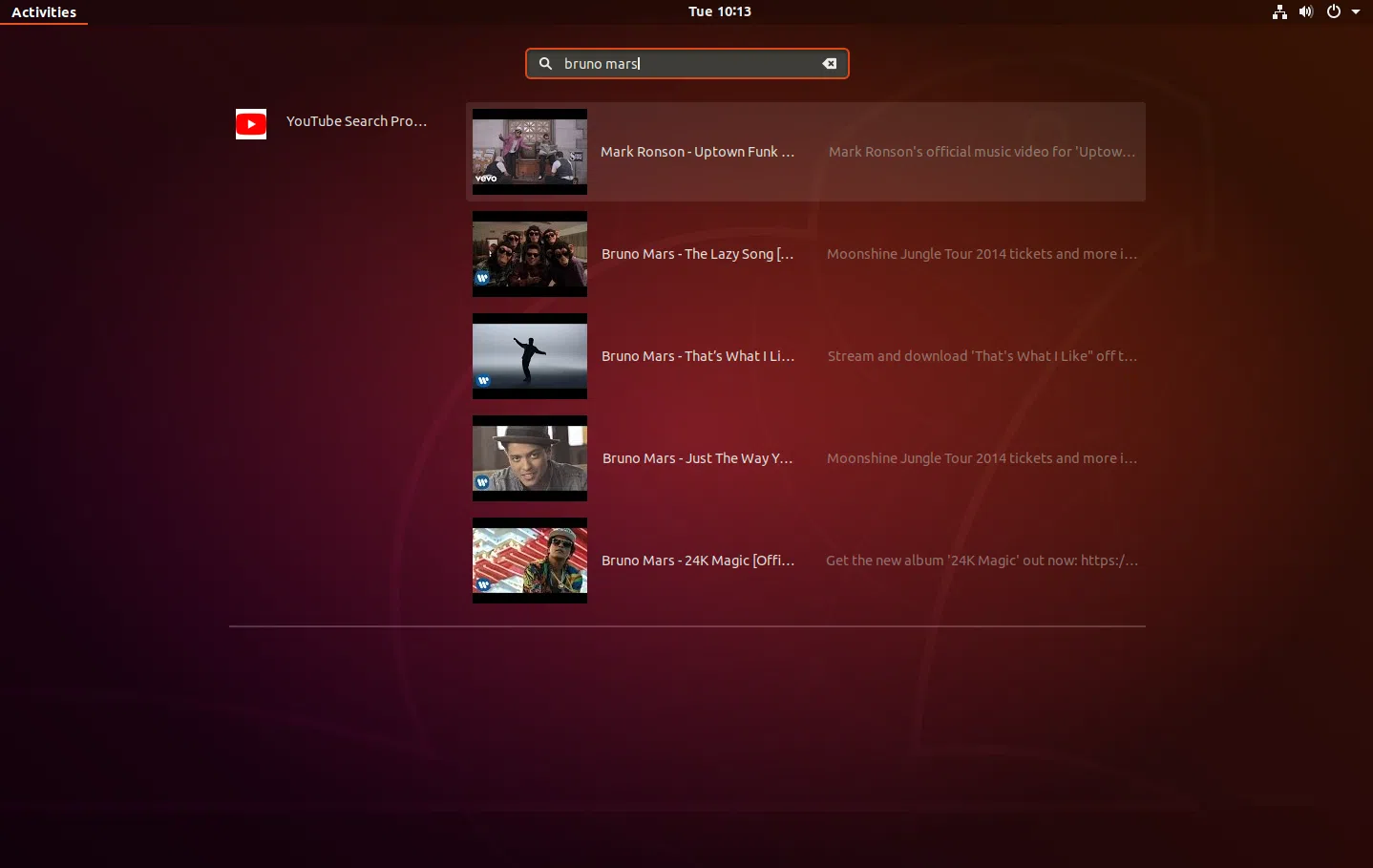Select Bruno Mars - That's What I Li… title

tap(697, 356)
